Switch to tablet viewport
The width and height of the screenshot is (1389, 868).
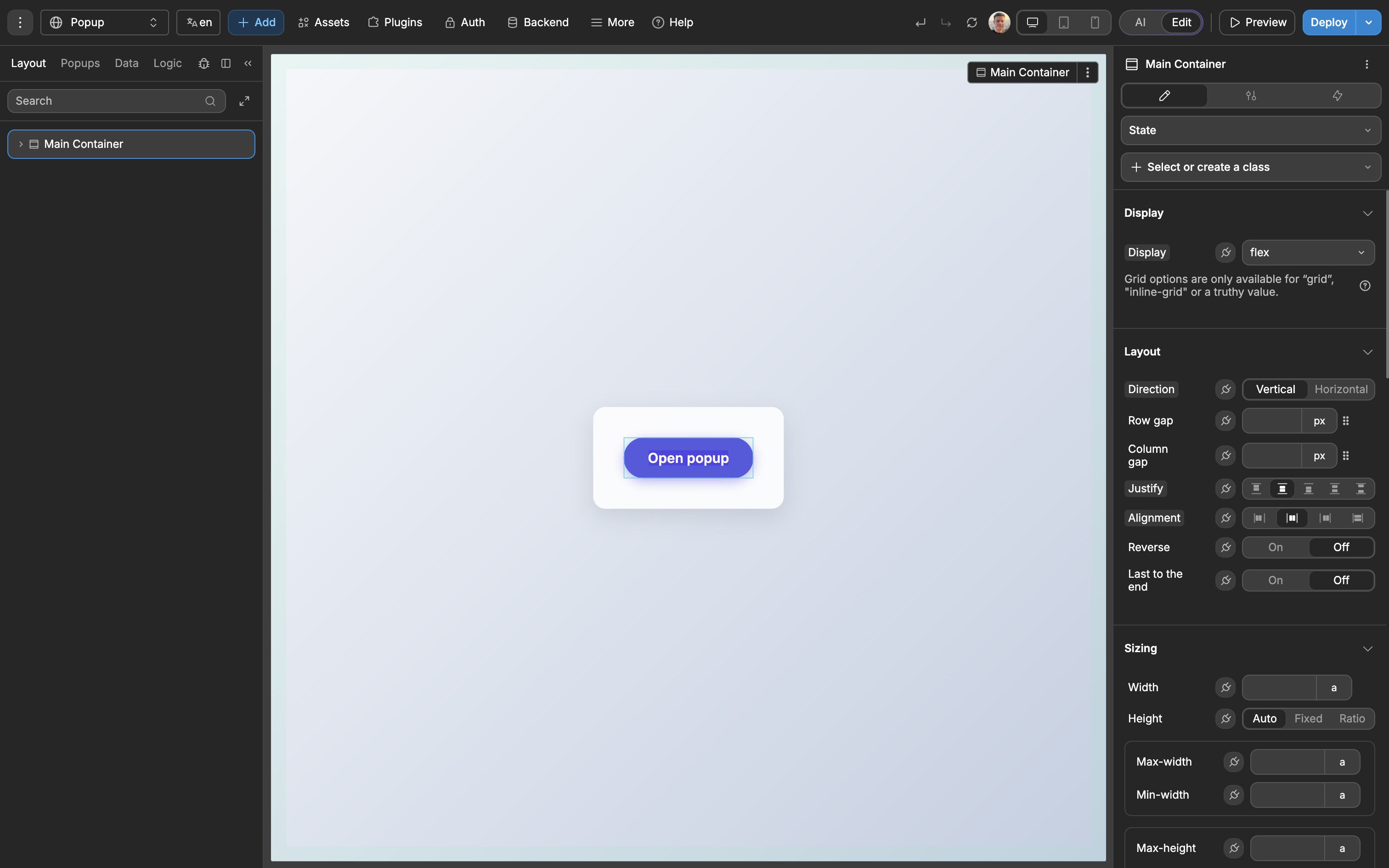[x=1063, y=23]
